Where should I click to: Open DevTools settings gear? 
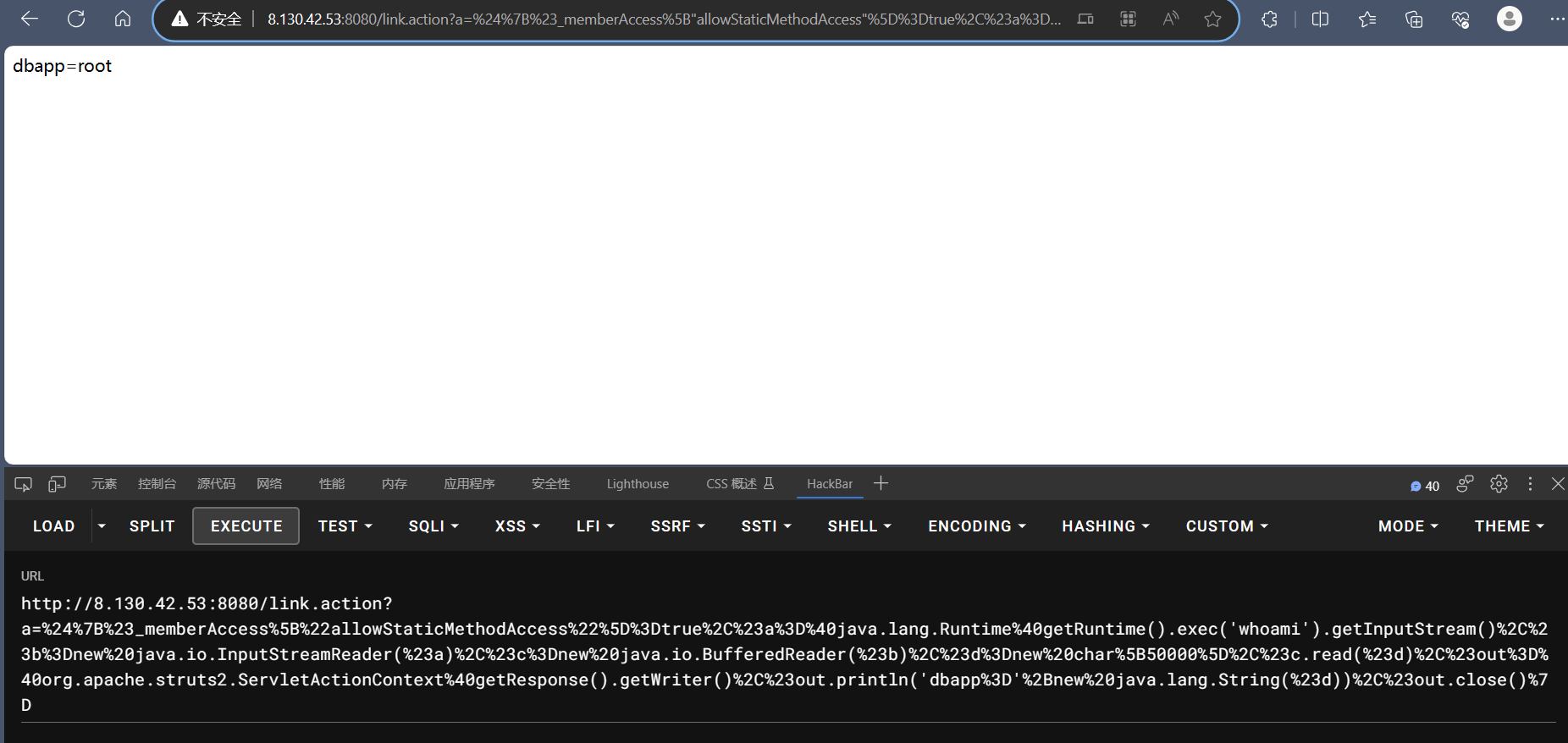[1499, 484]
